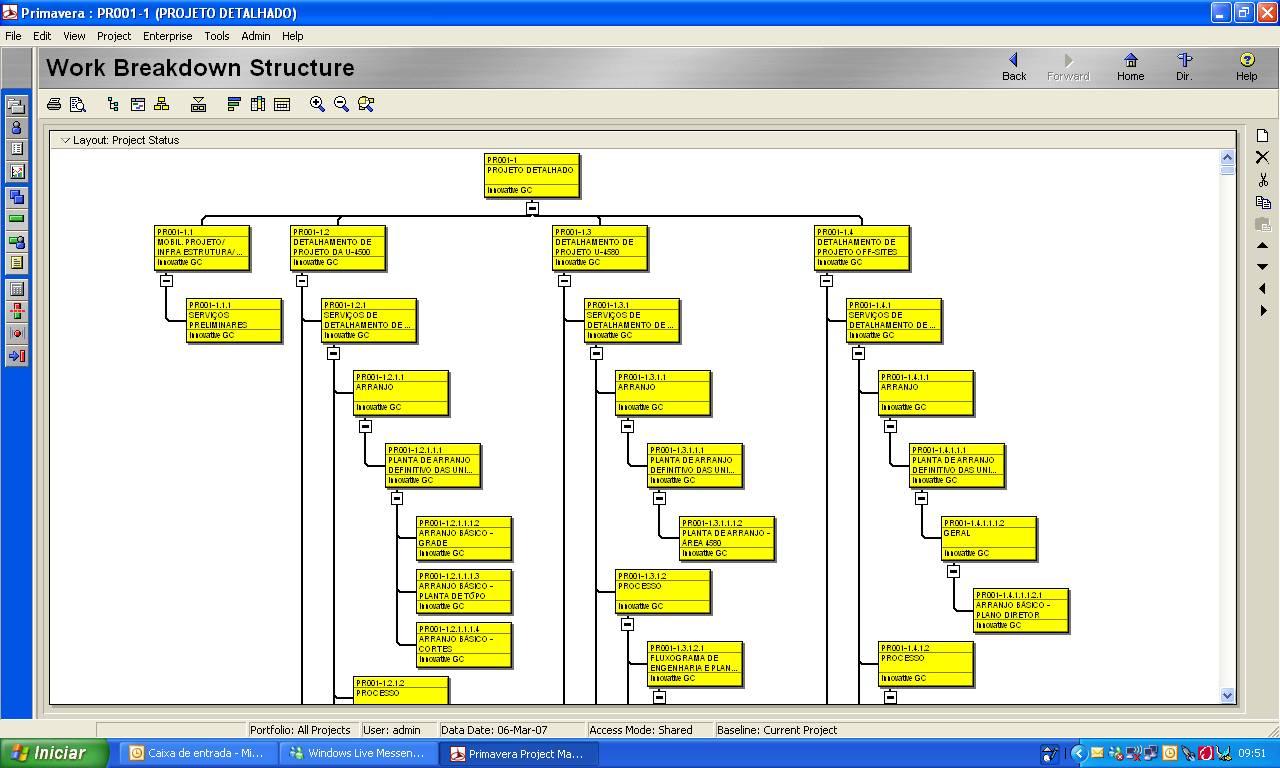Screen dimensions: 1280x768
Task: Click the Delete X icon on command bar
Action: (x=1262, y=158)
